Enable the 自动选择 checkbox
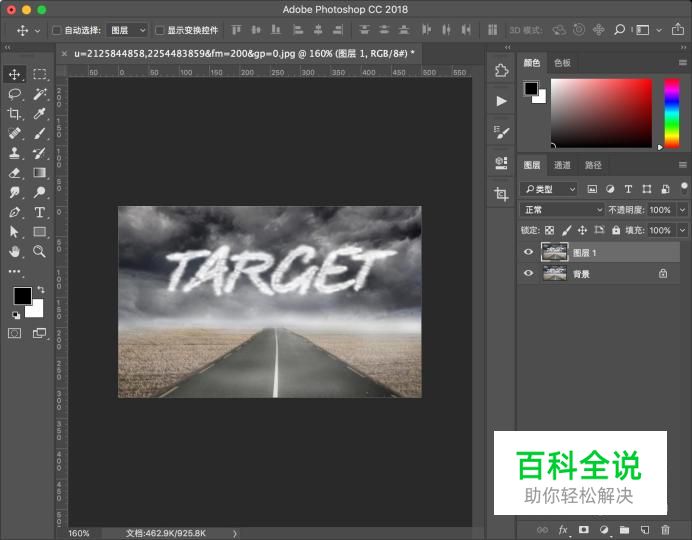The height and width of the screenshot is (540, 692). pos(56,31)
